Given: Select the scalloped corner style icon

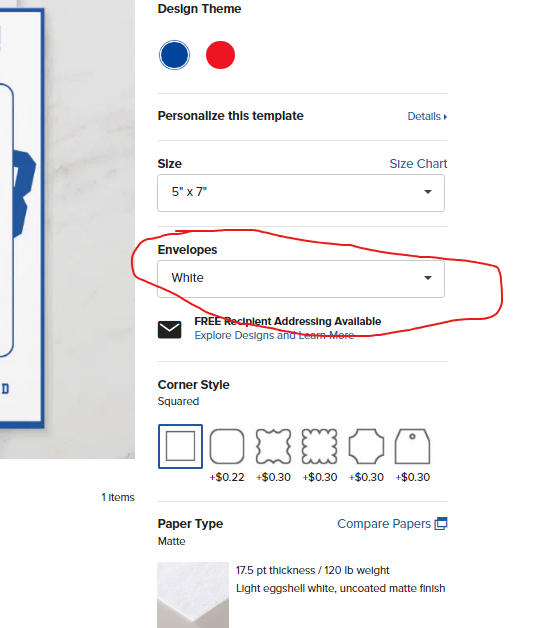Looking at the screenshot, I should [320, 446].
